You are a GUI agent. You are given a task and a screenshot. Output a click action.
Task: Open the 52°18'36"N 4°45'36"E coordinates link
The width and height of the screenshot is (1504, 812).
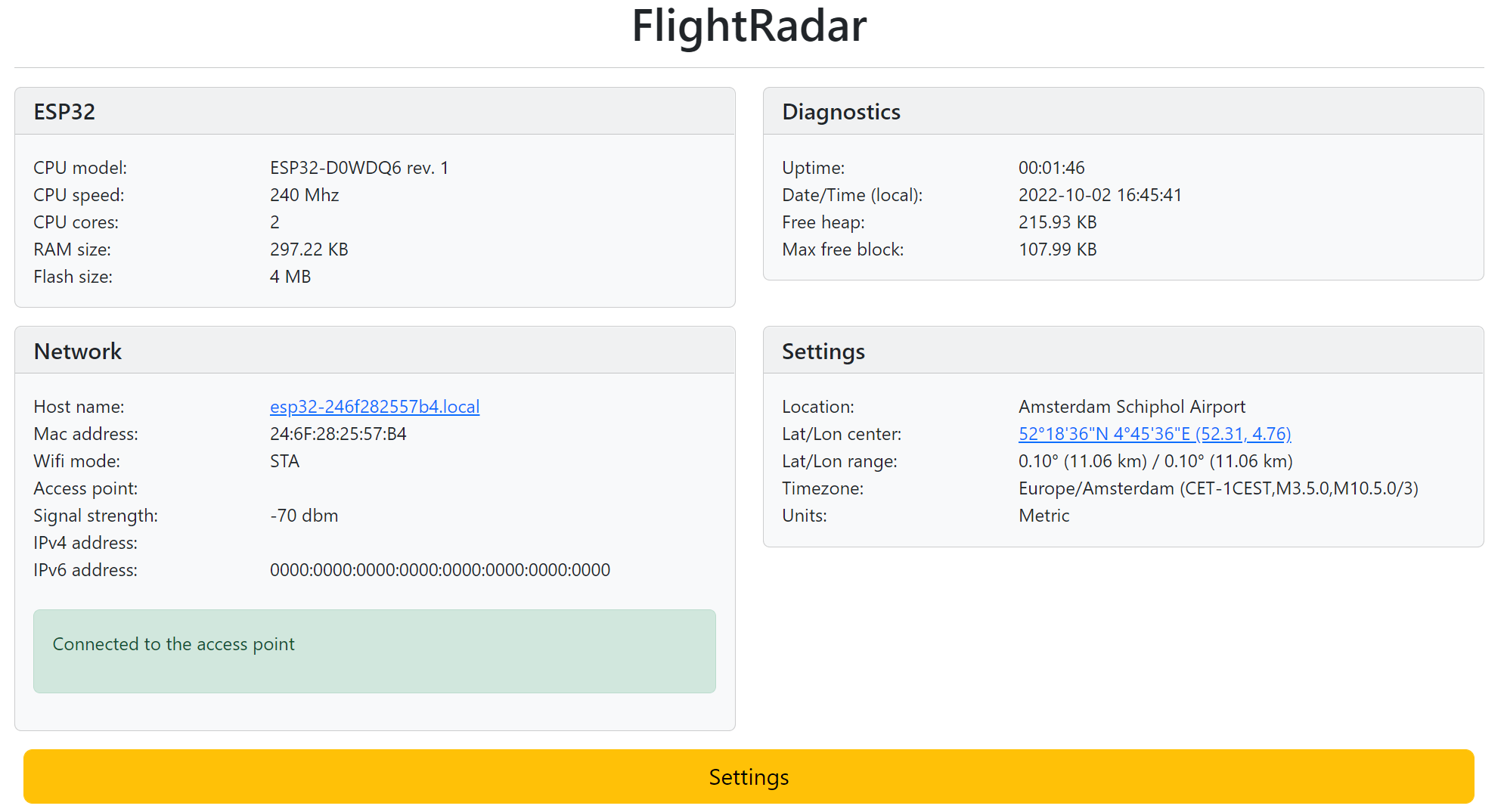tap(1155, 434)
